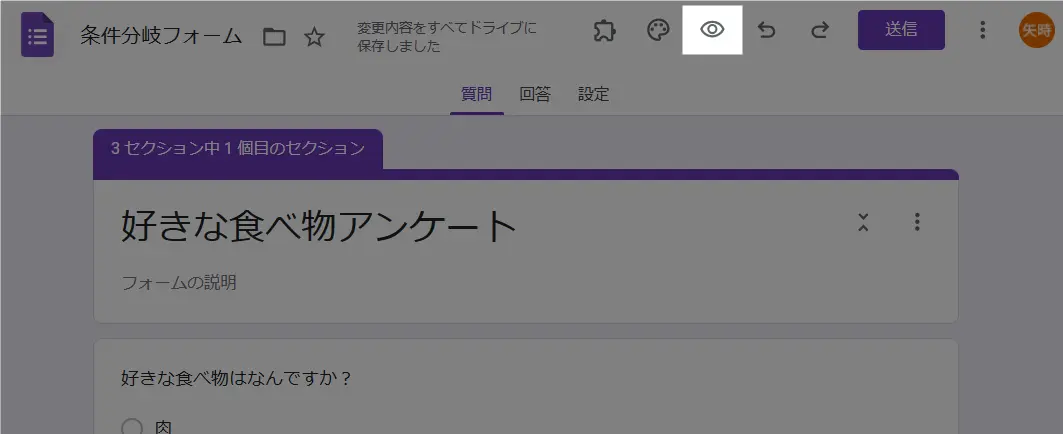Rename the form title 条件分岐フォーム
The image size is (1063, 434).
[161, 35]
